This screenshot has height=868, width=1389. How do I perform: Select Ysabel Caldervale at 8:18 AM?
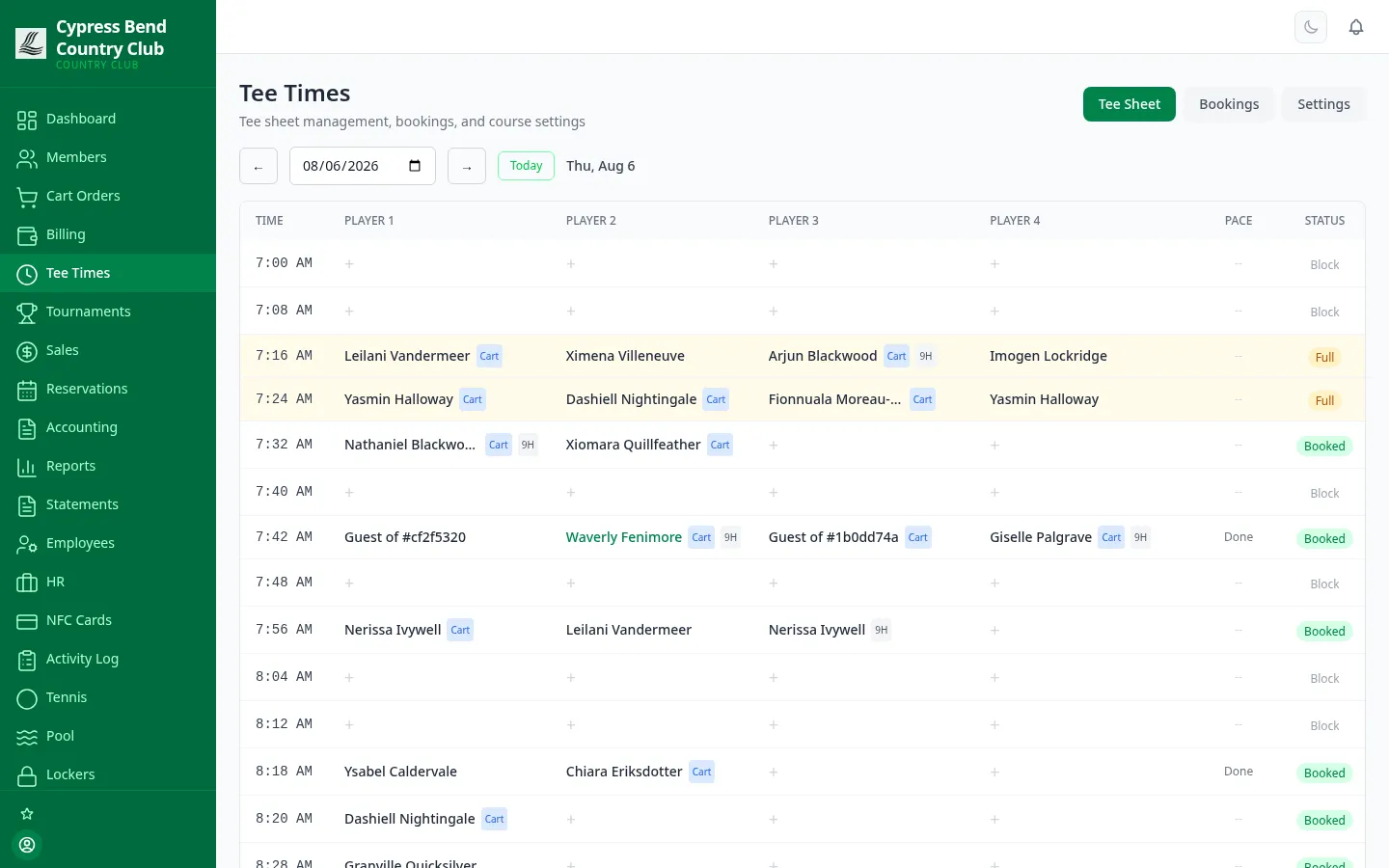(x=400, y=772)
